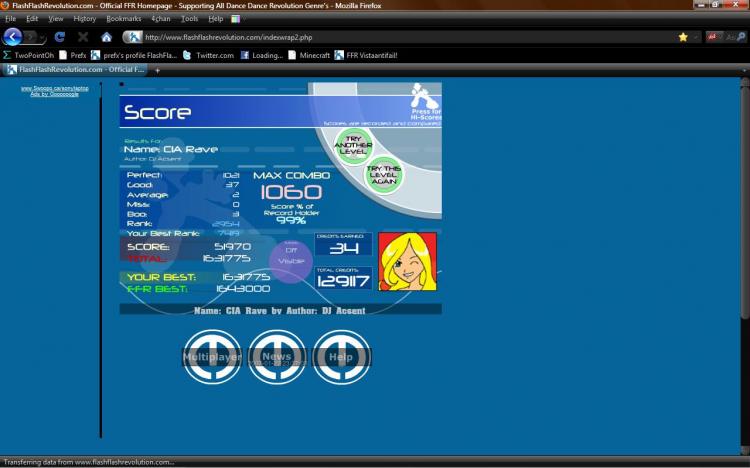Open the News round button

pyautogui.click(x=276, y=357)
